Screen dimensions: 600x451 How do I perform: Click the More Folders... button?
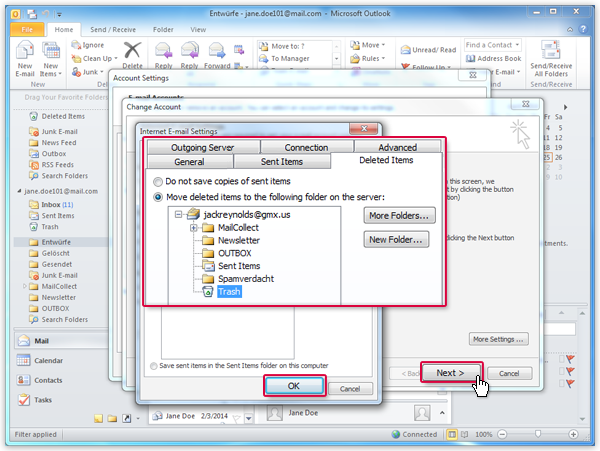click(x=398, y=215)
